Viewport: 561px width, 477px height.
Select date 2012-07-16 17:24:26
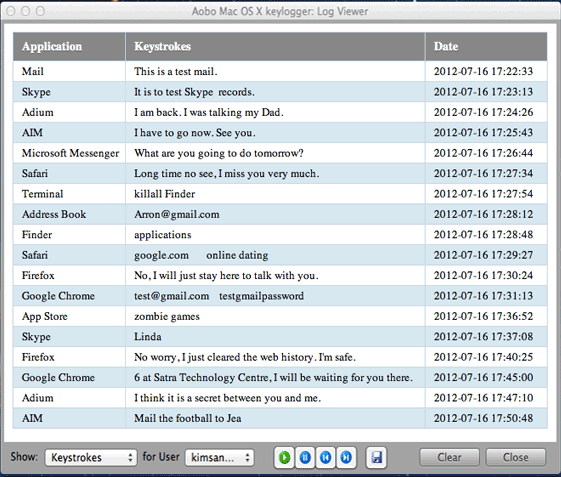[x=483, y=112]
